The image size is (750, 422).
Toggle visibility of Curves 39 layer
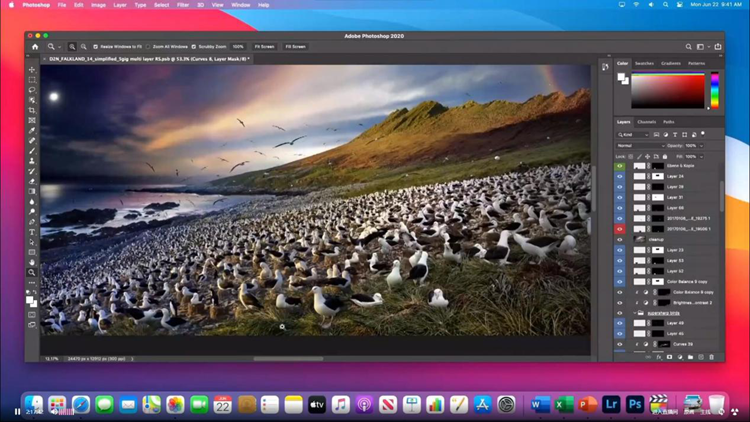tap(619, 344)
